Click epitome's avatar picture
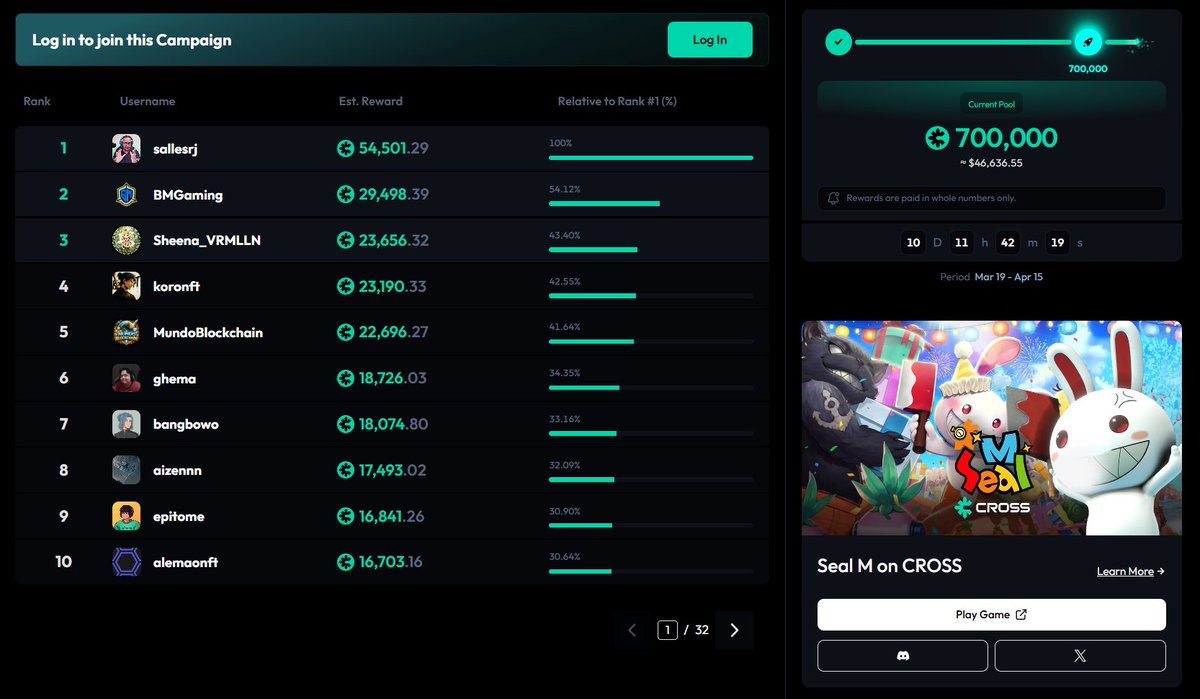The image size is (1200, 699). pos(126,516)
